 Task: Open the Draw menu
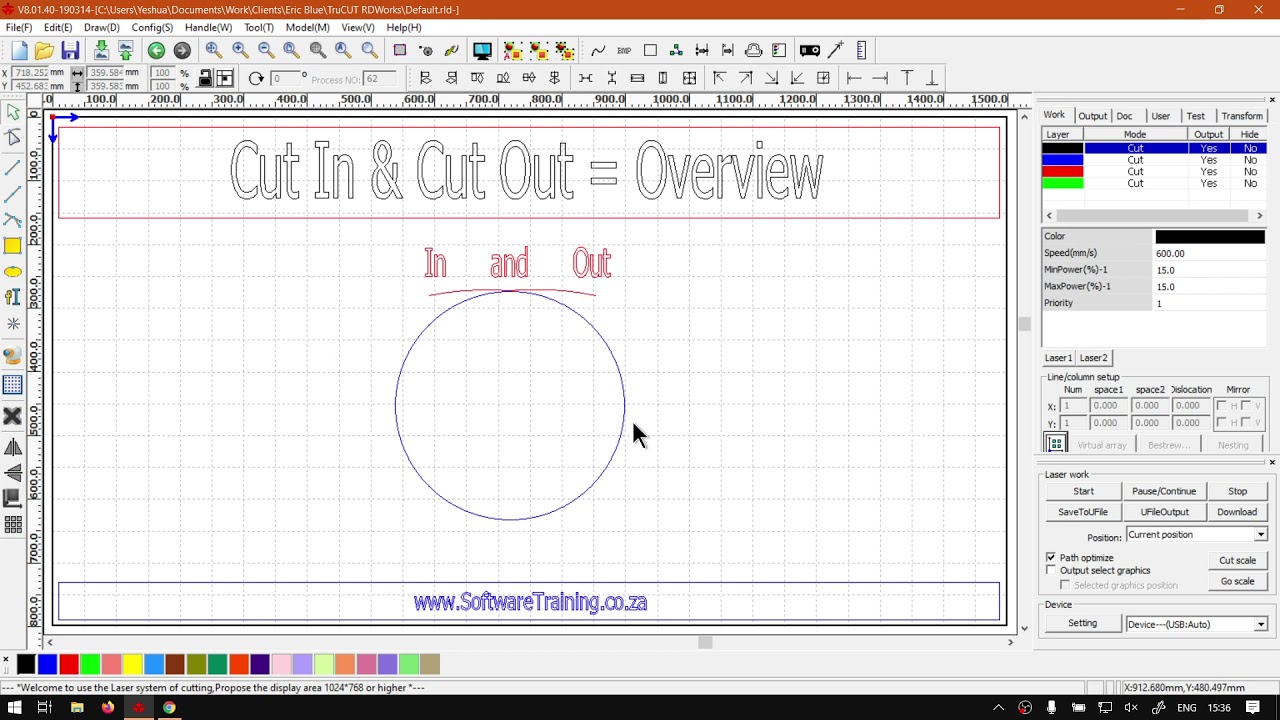tap(101, 28)
